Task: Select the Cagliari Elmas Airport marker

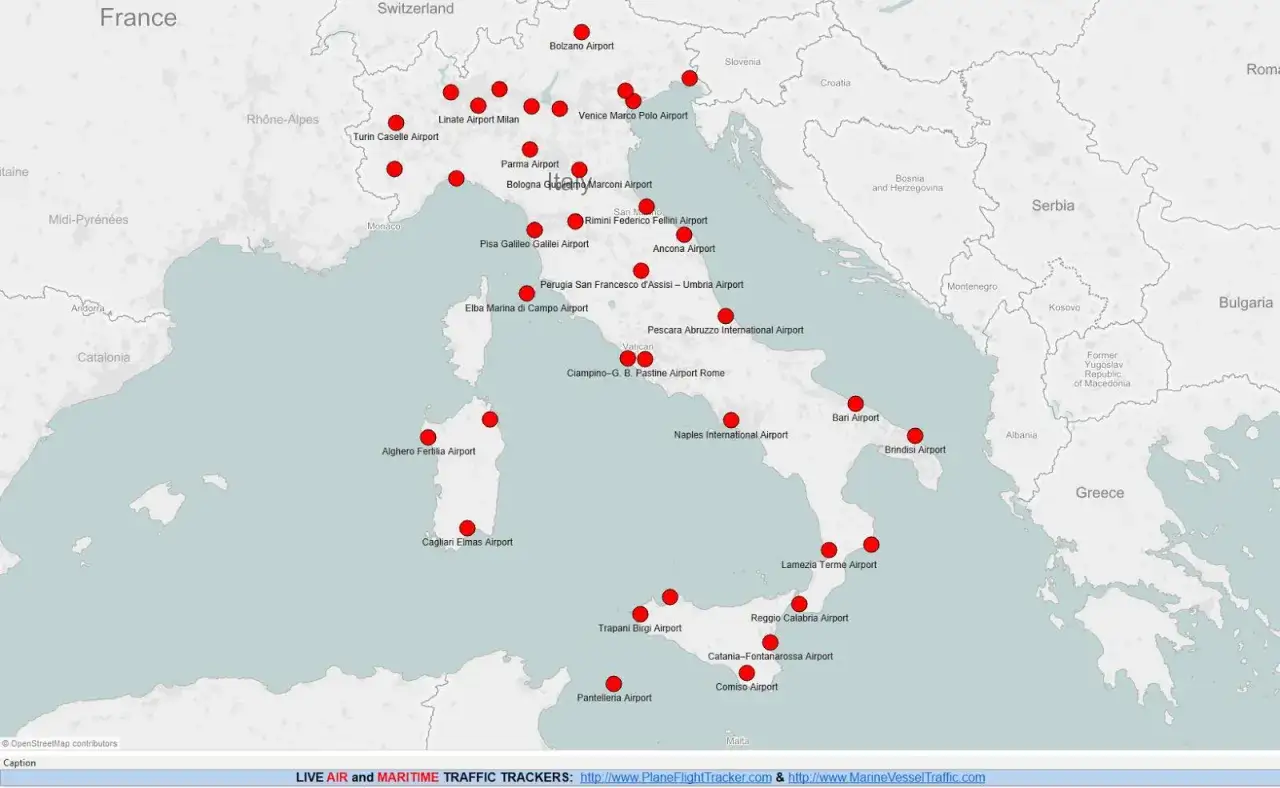Action: (466, 527)
